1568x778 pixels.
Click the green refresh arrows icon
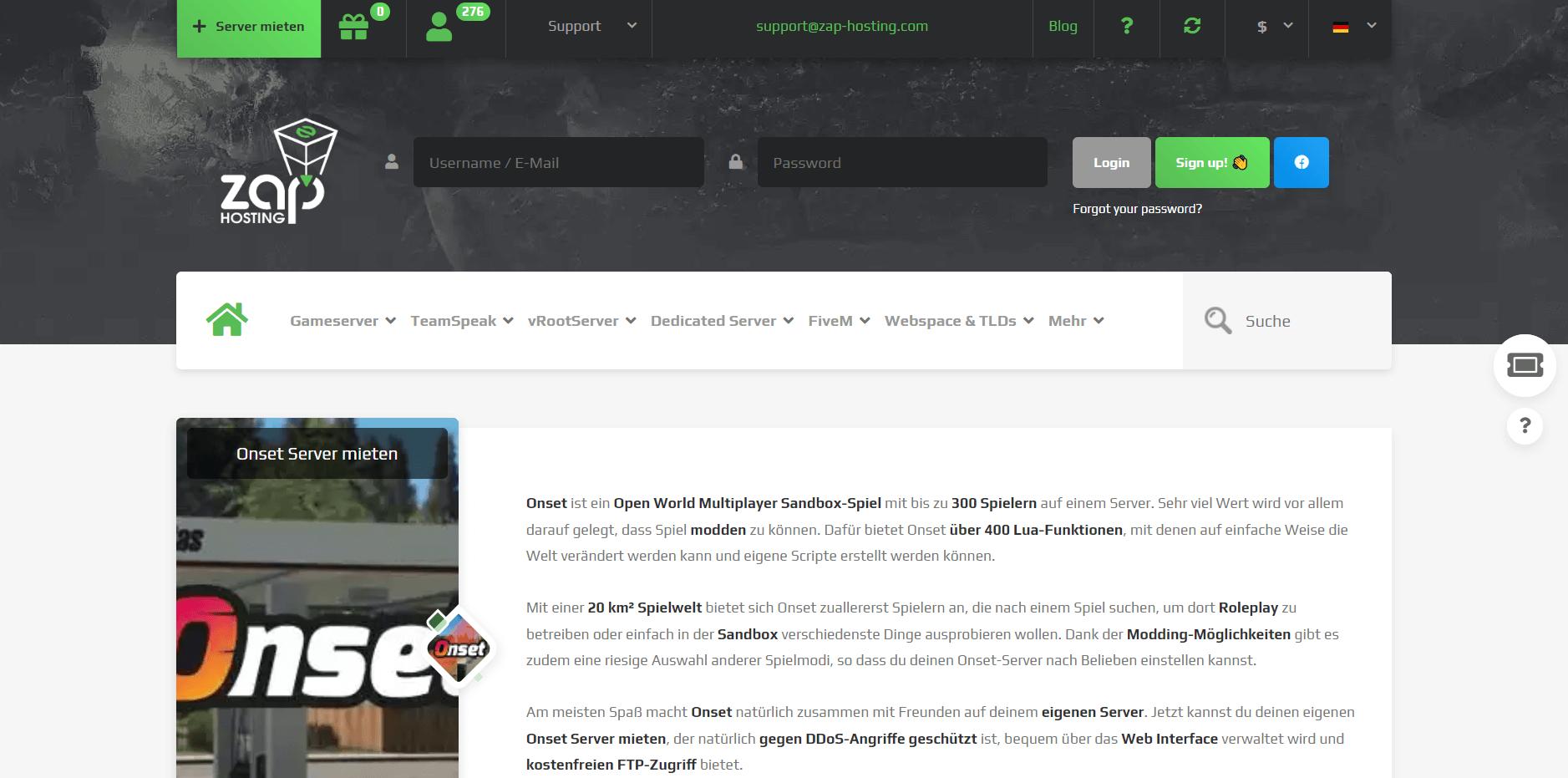1192,26
